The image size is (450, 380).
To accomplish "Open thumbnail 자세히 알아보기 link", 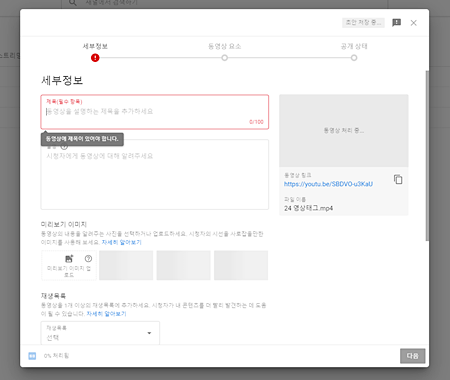I will pyautogui.click(x=121, y=242).
